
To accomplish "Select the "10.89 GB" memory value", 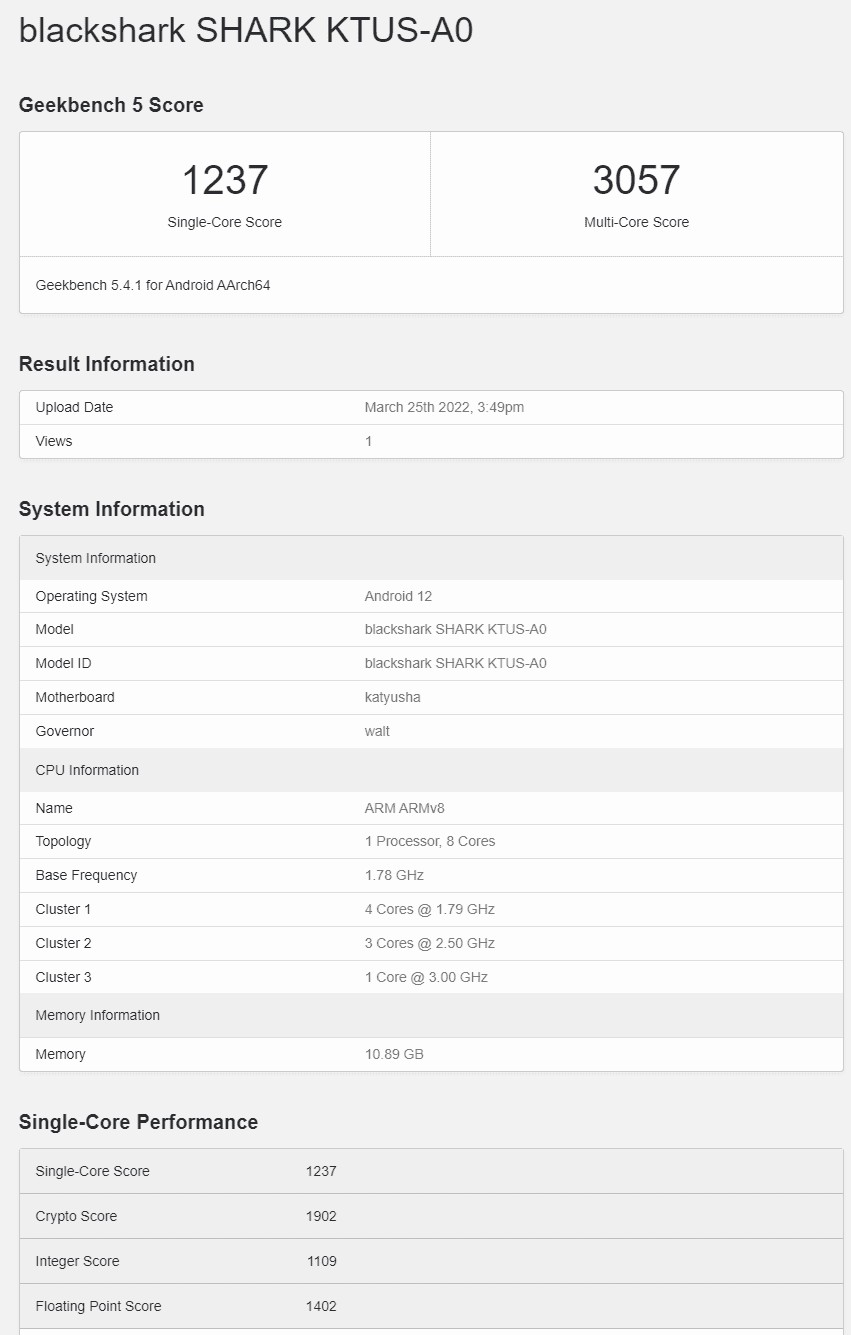I will tap(394, 1054).
